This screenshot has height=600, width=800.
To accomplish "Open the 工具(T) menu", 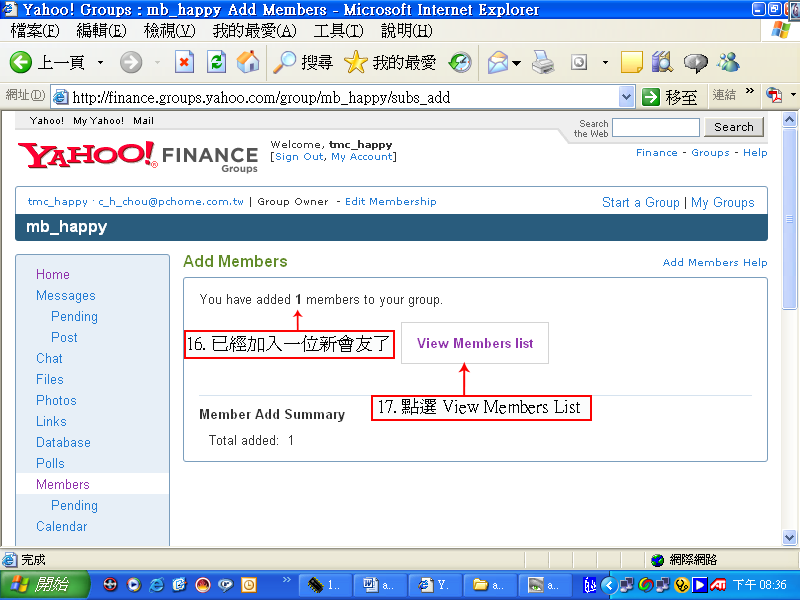I will 337,31.
